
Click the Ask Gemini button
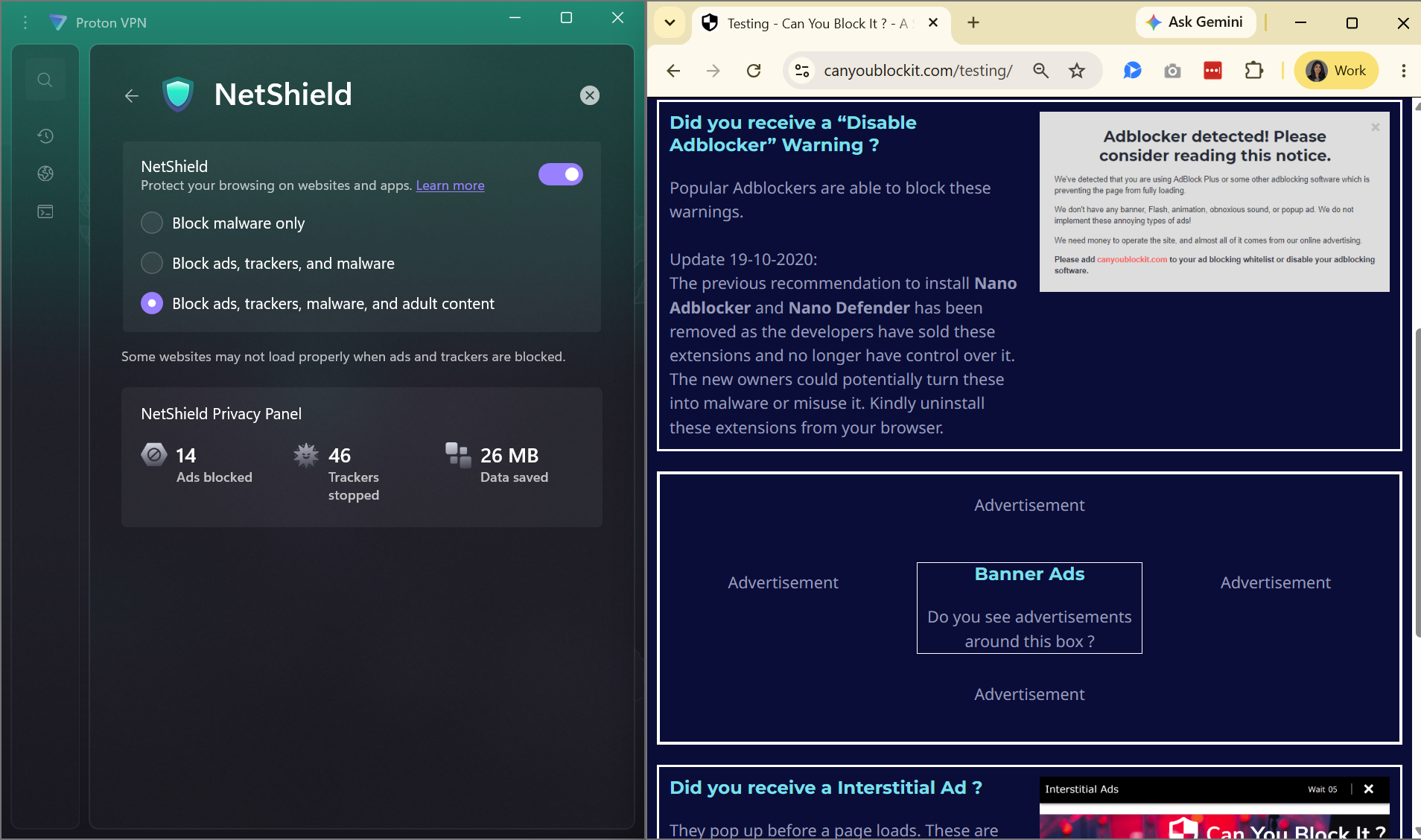[x=1195, y=22]
